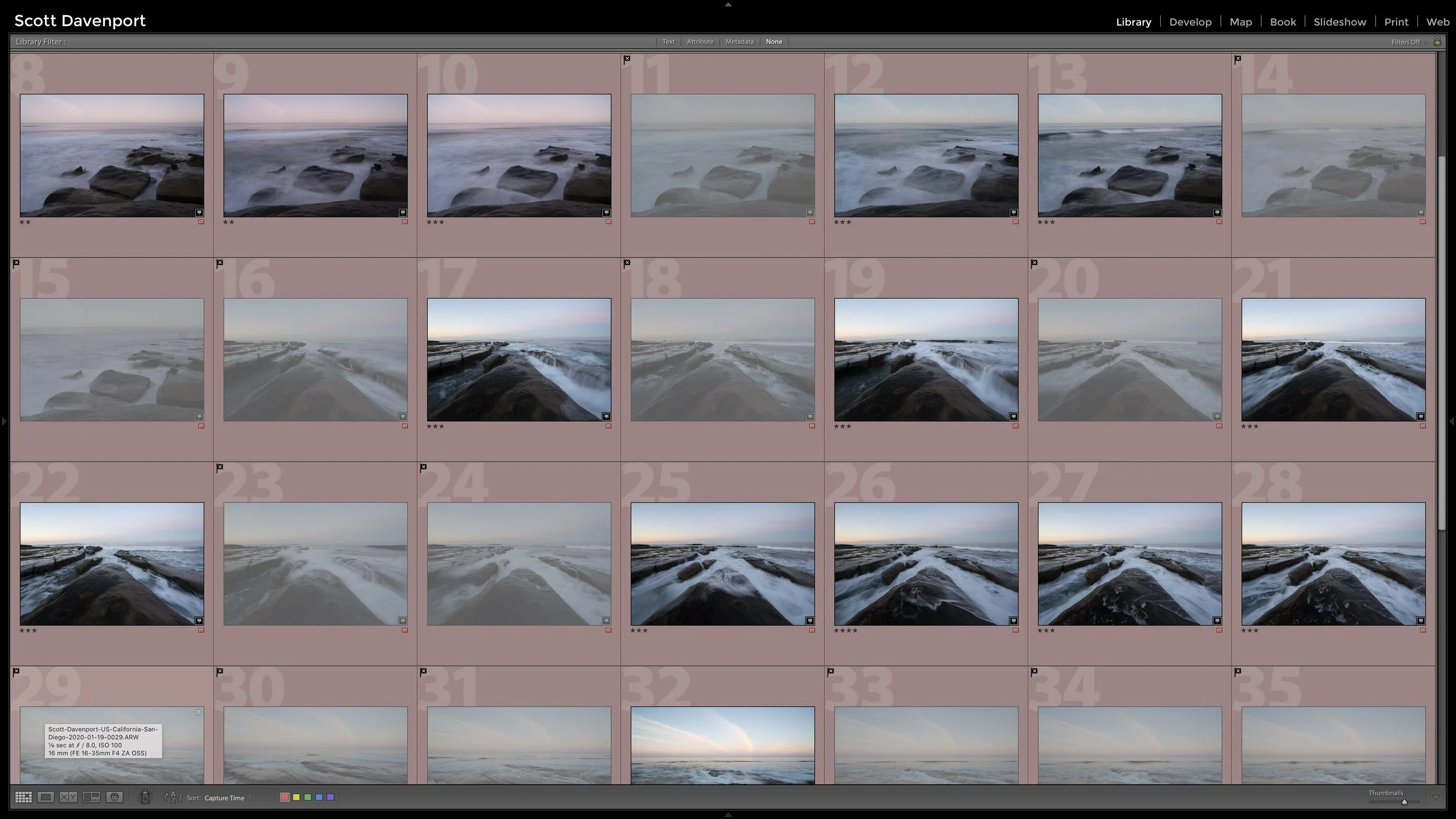The height and width of the screenshot is (819, 1456).
Task: Apply the yellow color label swatch
Action: click(296, 797)
